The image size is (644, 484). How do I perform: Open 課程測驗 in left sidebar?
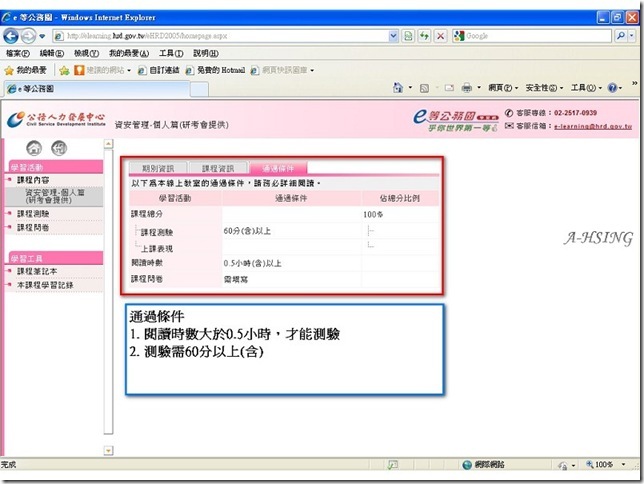point(33,214)
